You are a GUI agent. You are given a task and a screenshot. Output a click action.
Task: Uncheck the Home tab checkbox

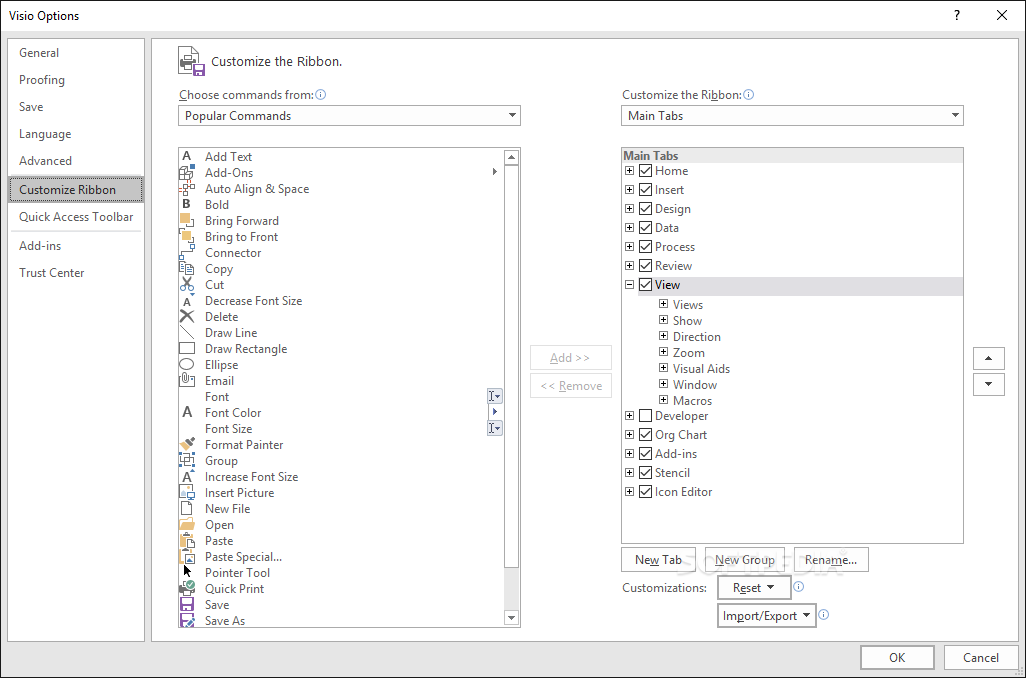tap(645, 171)
